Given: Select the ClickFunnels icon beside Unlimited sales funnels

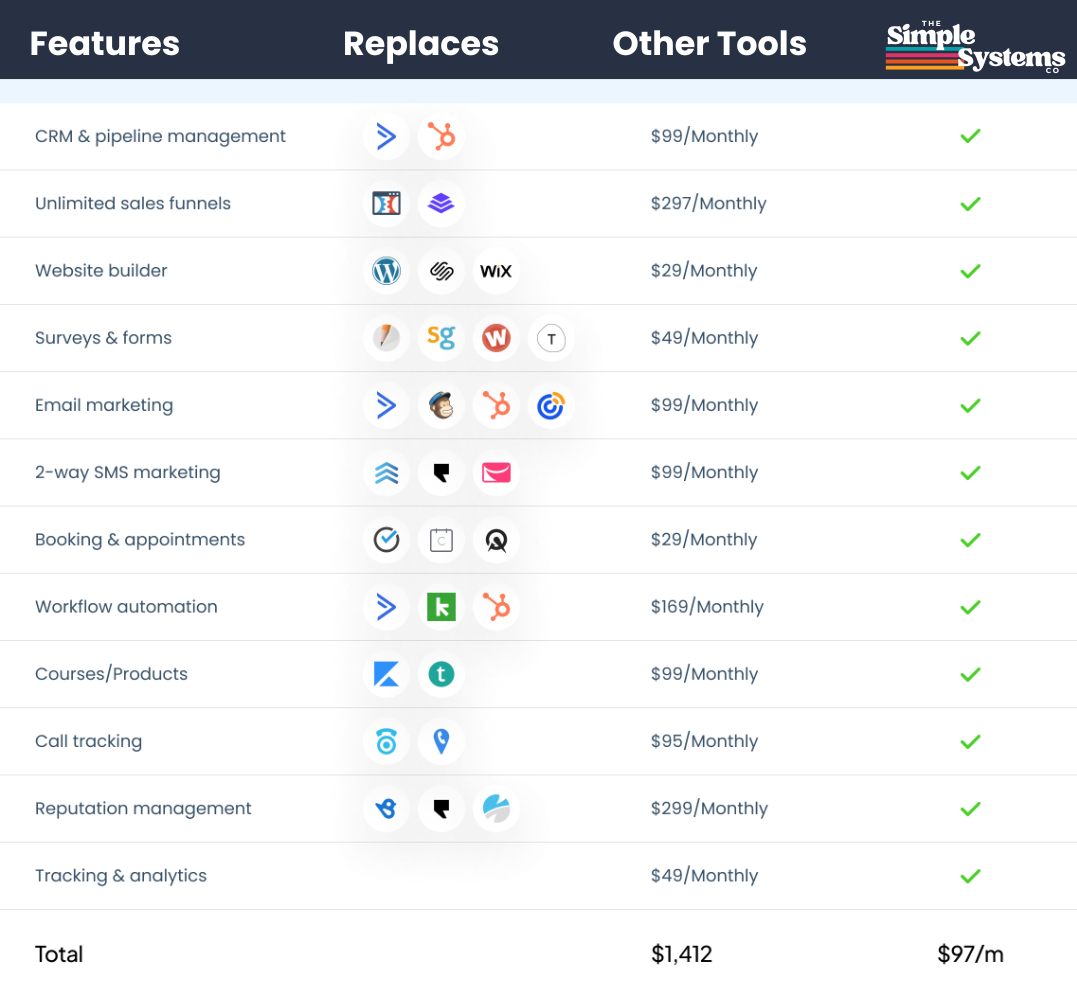Looking at the screenshot, I should 386,204.
